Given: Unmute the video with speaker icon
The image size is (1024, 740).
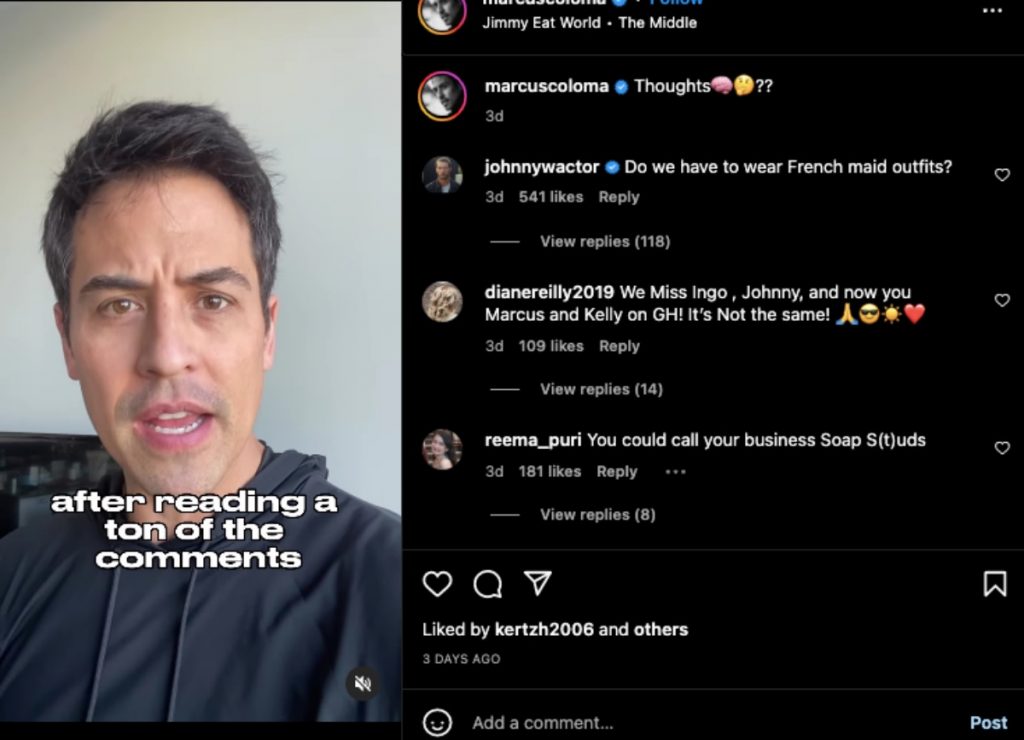Looking at the screenshot, I should pos(363,684).
